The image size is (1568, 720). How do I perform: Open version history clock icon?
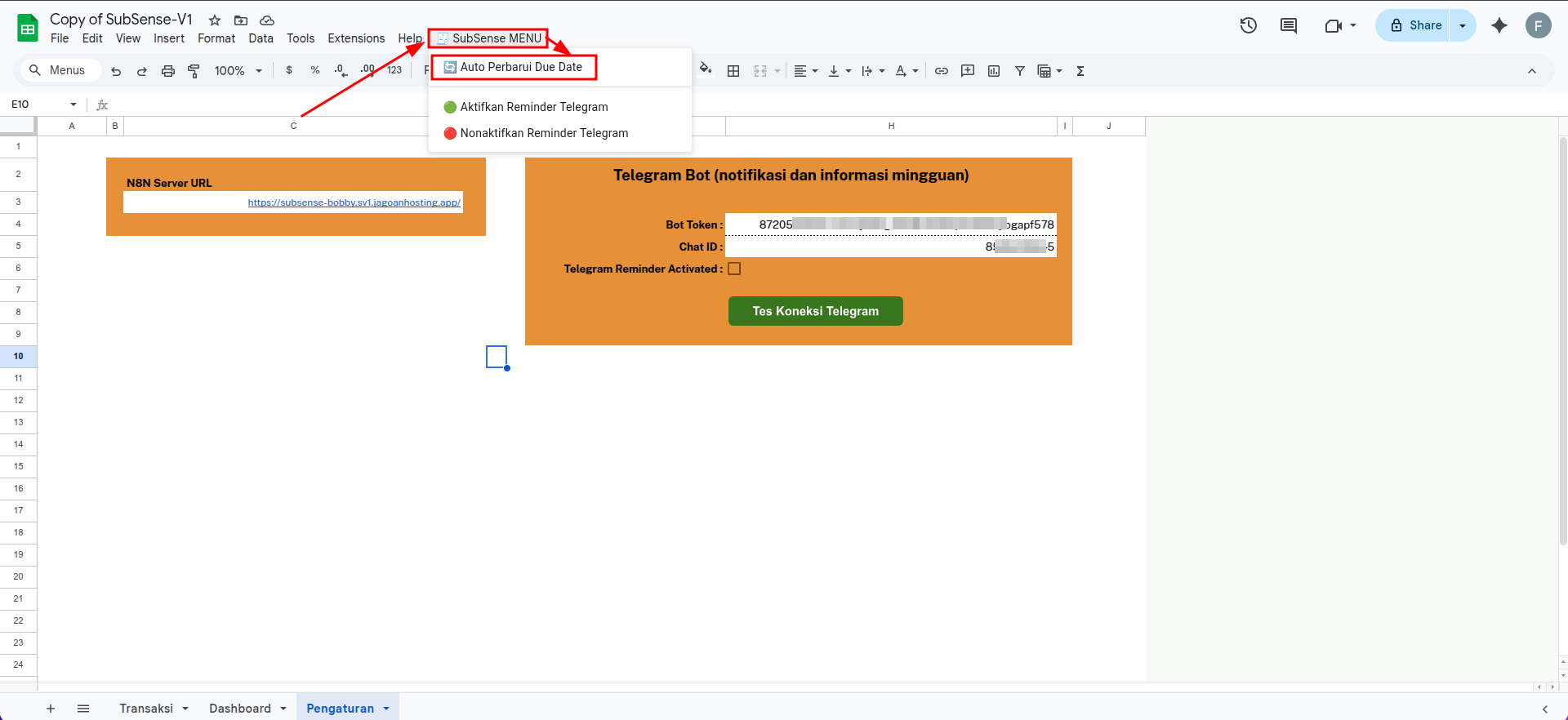[x=1248, y=25]
